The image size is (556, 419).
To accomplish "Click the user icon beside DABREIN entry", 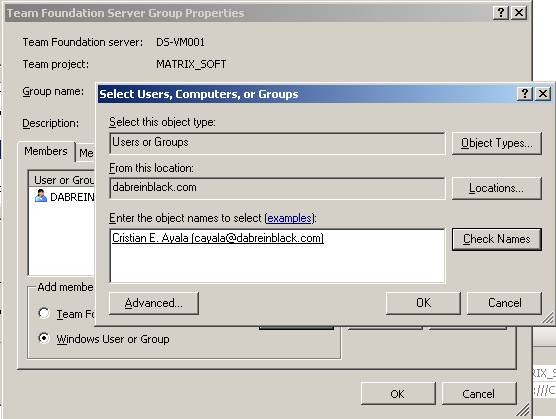I will pos(41,196).
